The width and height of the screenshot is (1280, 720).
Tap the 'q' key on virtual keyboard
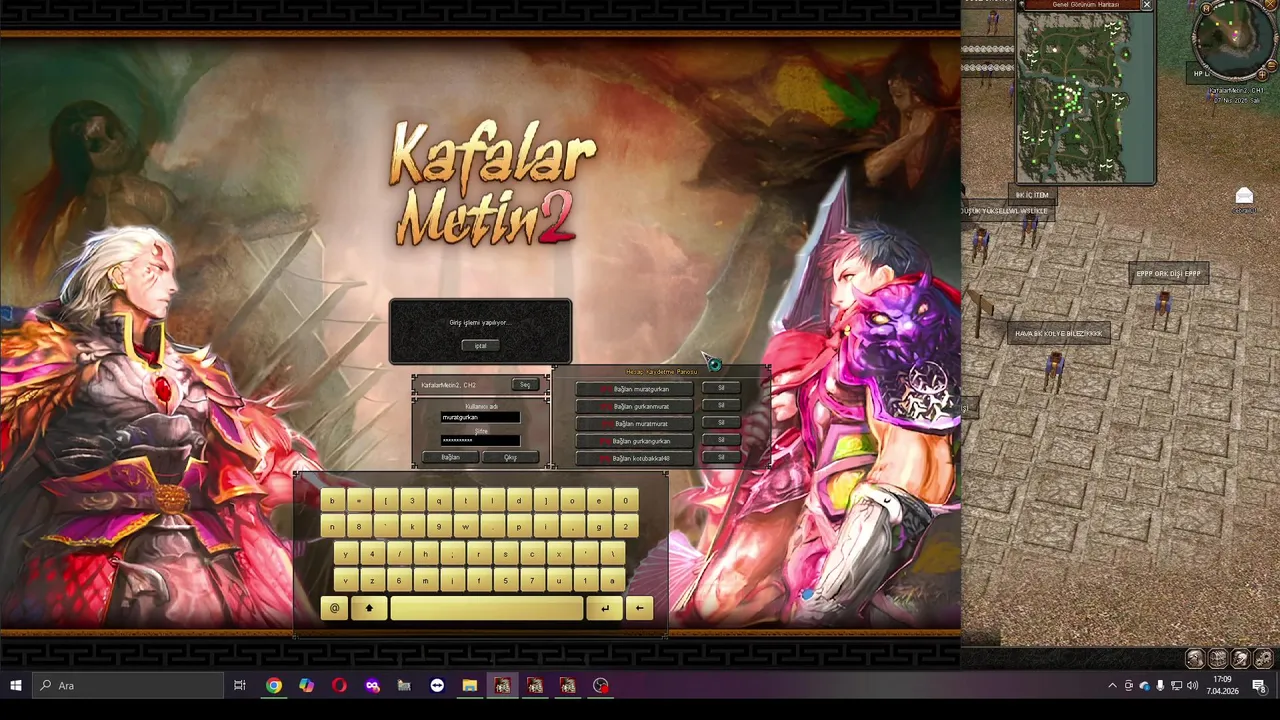(440, 500)
